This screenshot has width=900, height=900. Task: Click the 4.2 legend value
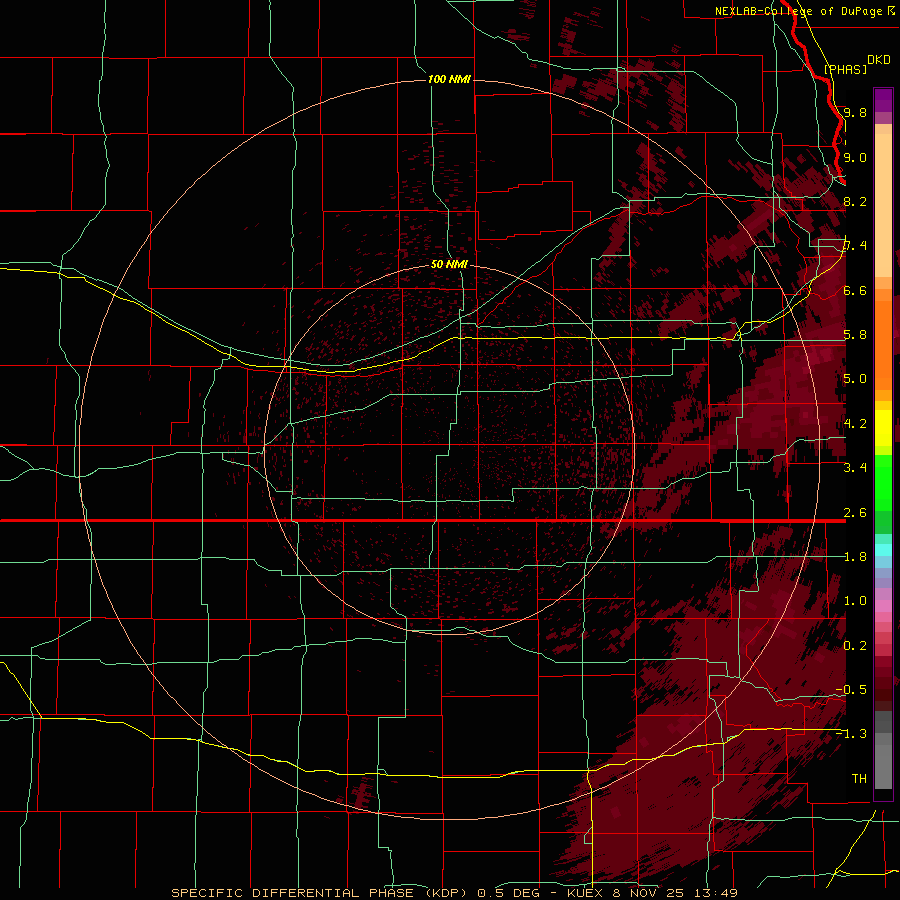pyautogui.click(x=855, y=424)
